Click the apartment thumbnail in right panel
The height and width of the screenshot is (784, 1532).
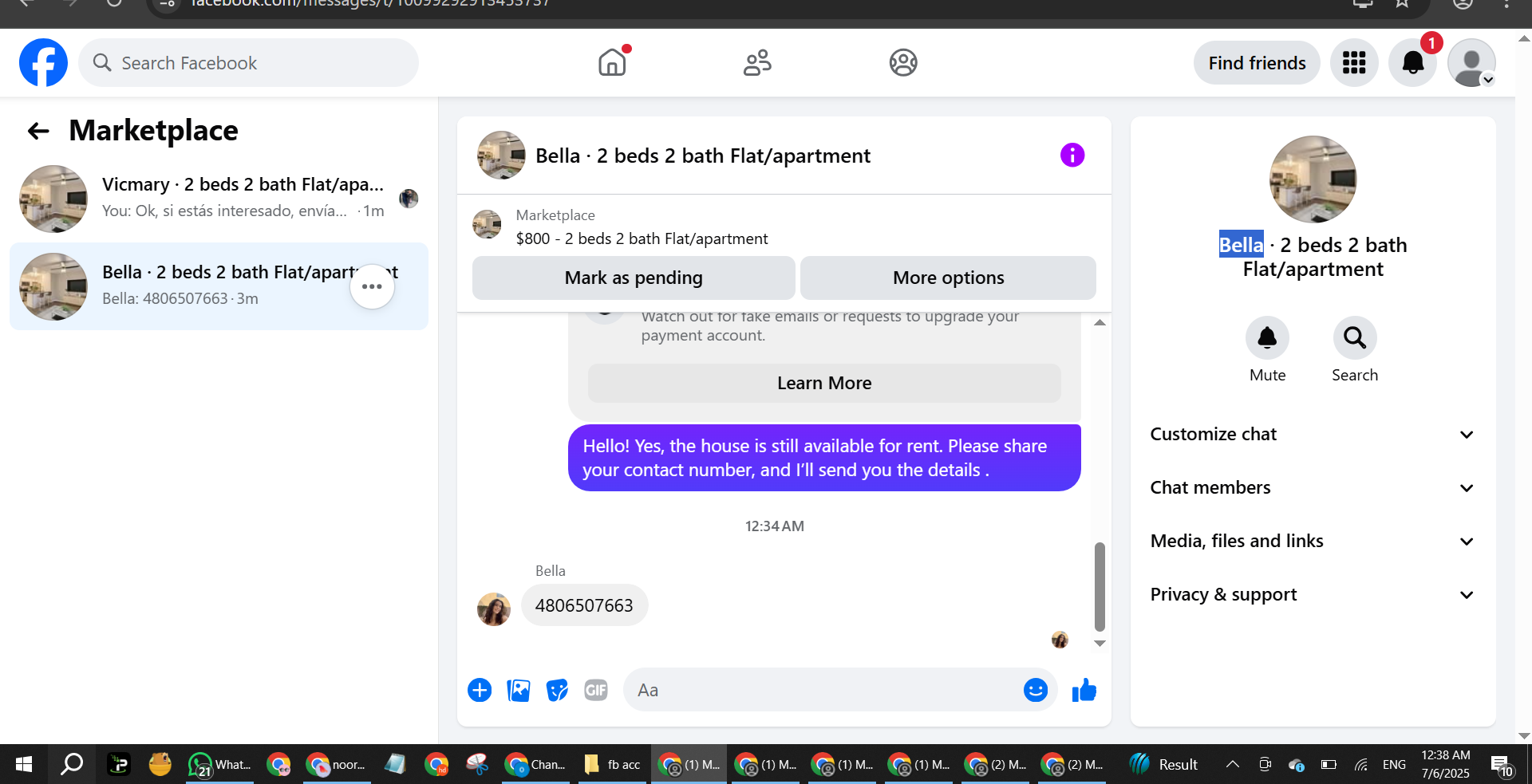coord(1313,179)
